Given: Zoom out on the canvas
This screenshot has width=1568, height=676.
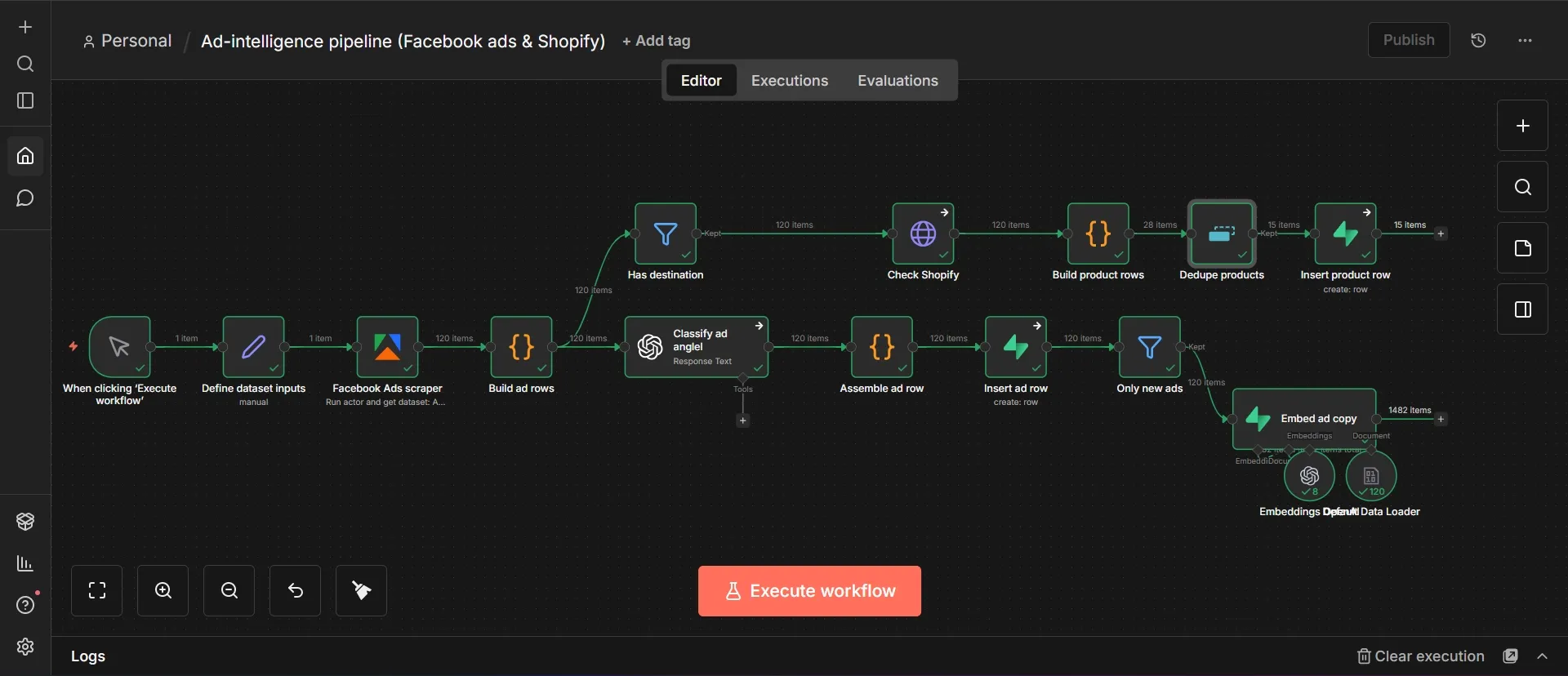Looking at the screenshot, I should (229, 590).
